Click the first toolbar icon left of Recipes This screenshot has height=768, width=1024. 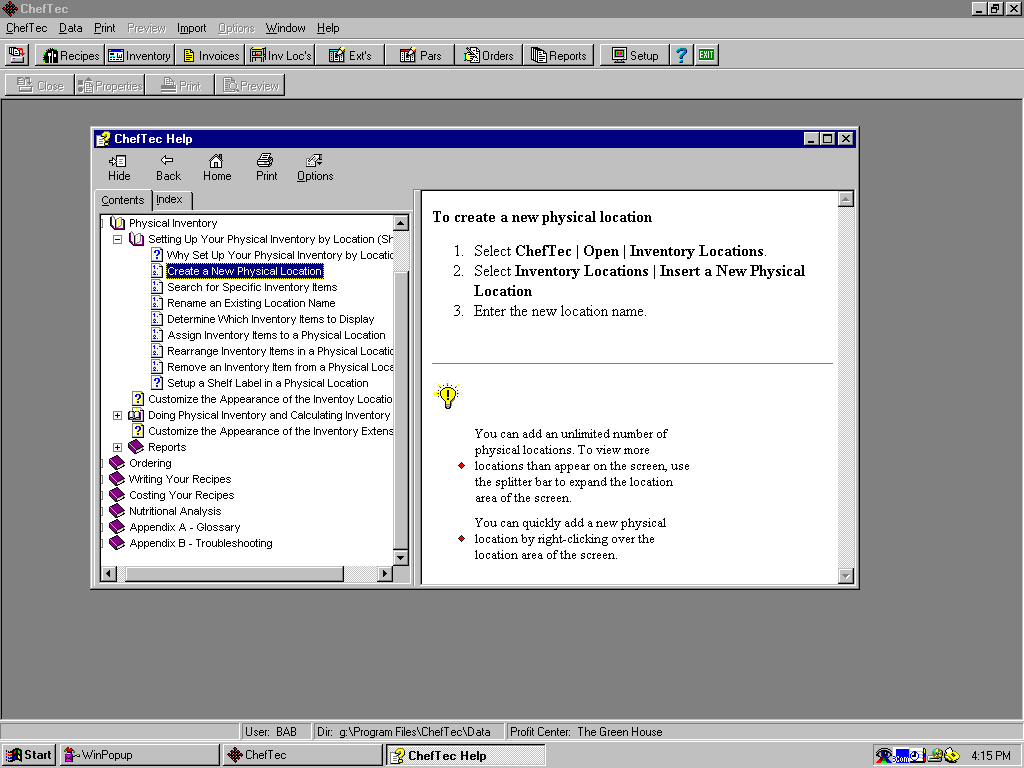tap(17, 56)
